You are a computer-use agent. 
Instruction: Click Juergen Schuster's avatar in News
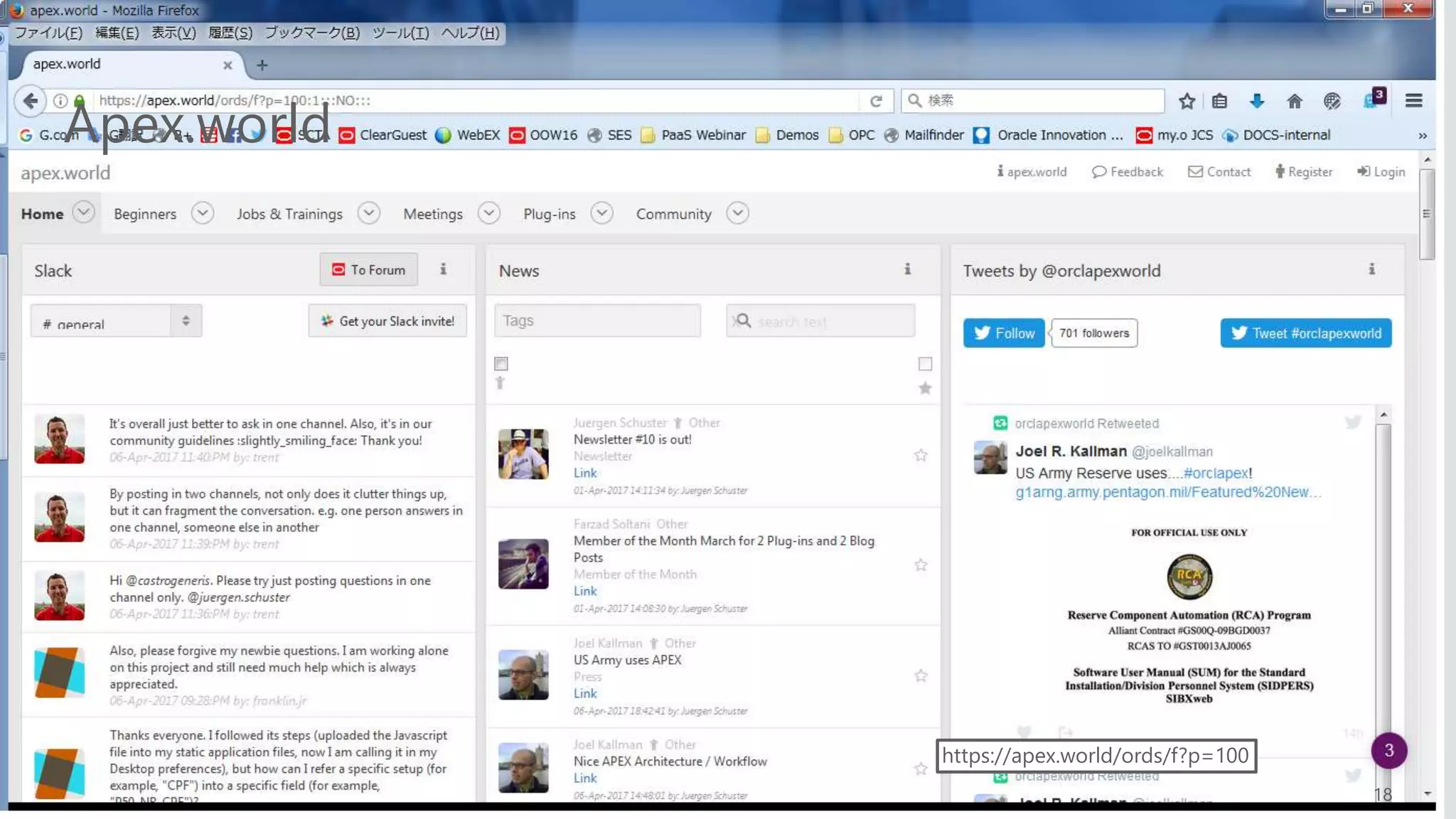(x=523, y=454)
